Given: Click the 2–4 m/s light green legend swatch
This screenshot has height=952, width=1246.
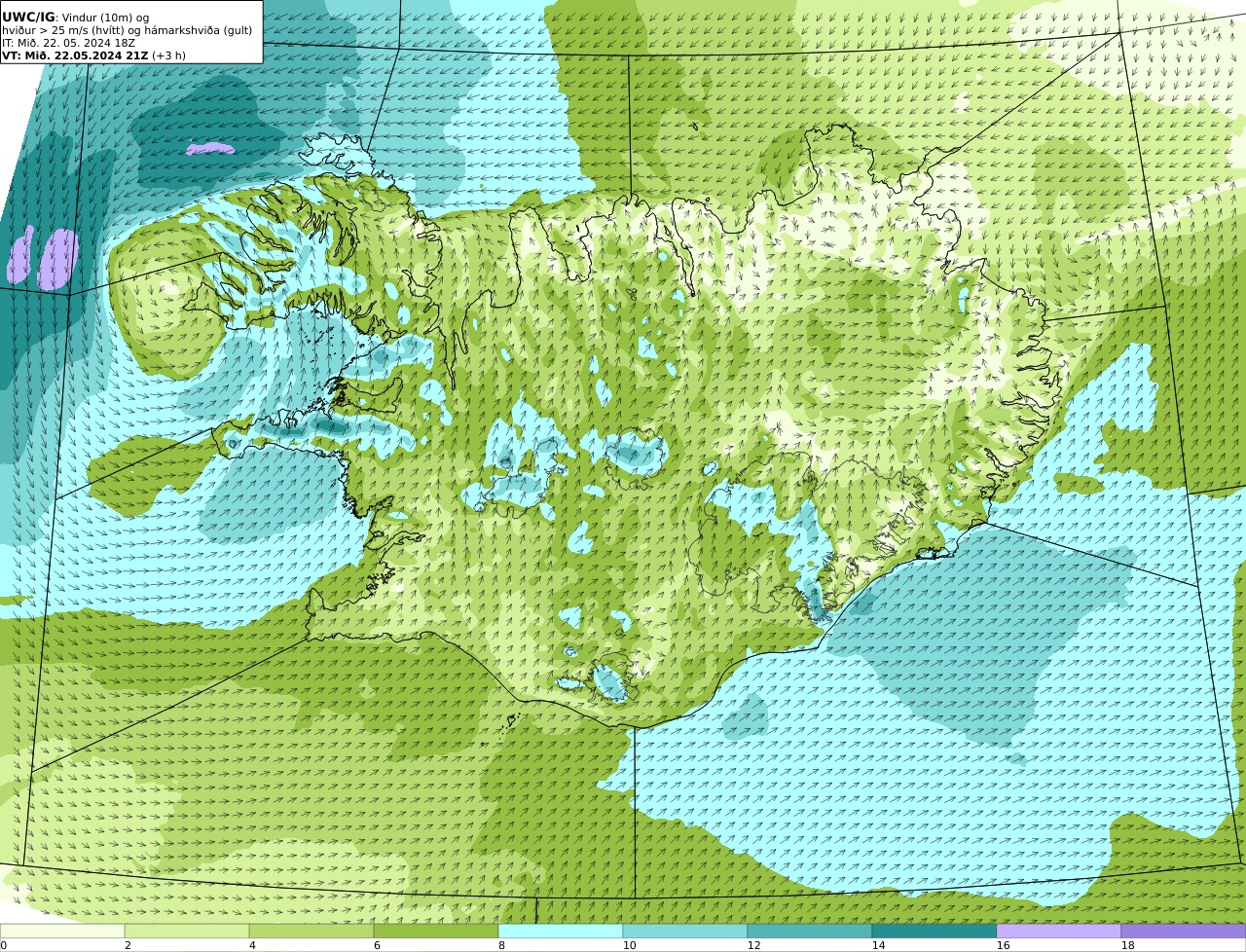Looking at the screenshot, I should point(187,931).
